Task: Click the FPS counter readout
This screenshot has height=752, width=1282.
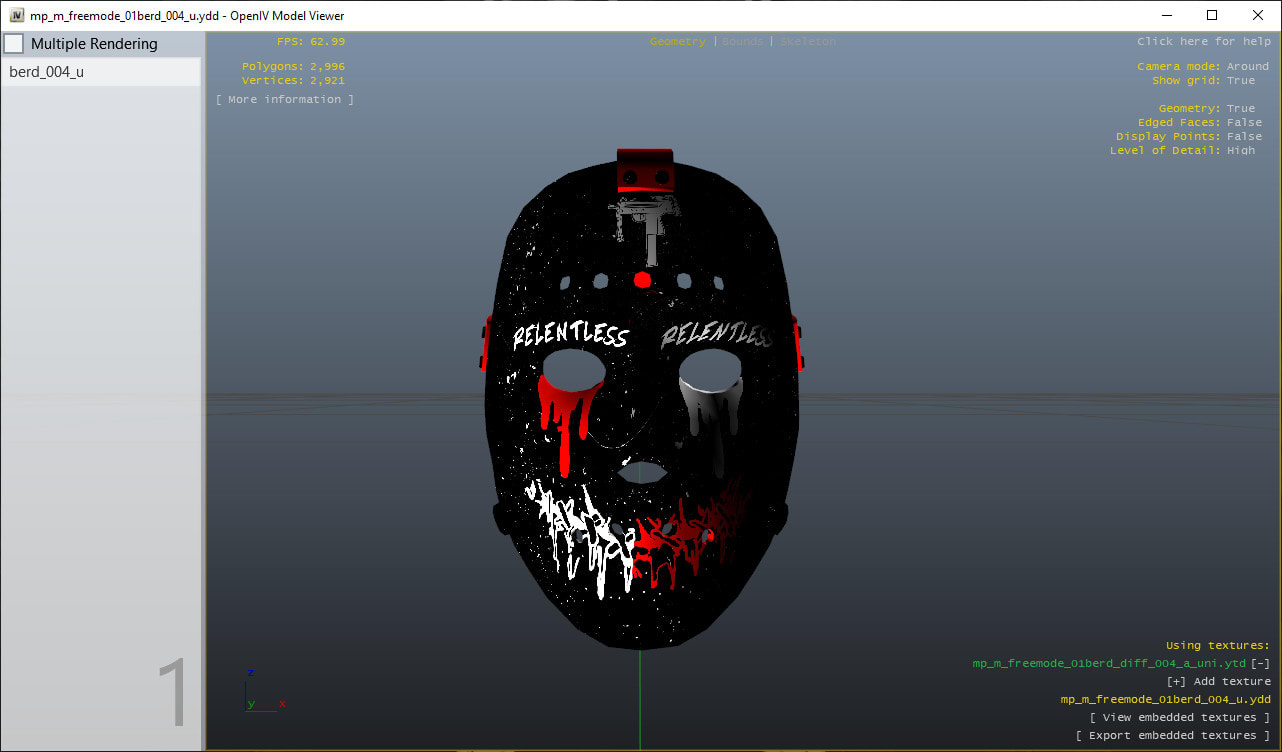Action: click(x=311, y=42)
